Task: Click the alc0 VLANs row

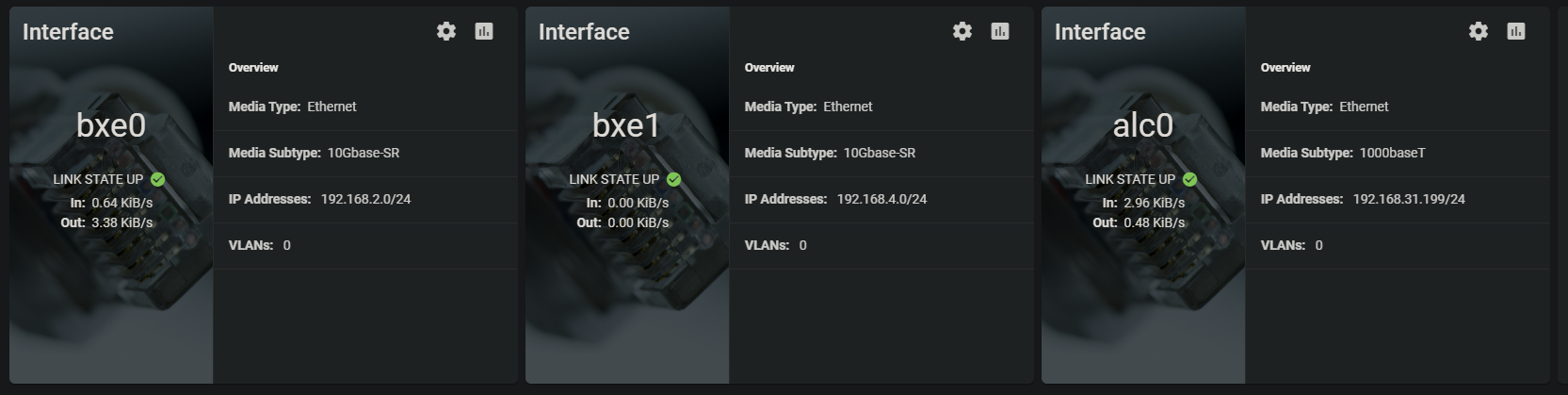Action: [1398, 245]
